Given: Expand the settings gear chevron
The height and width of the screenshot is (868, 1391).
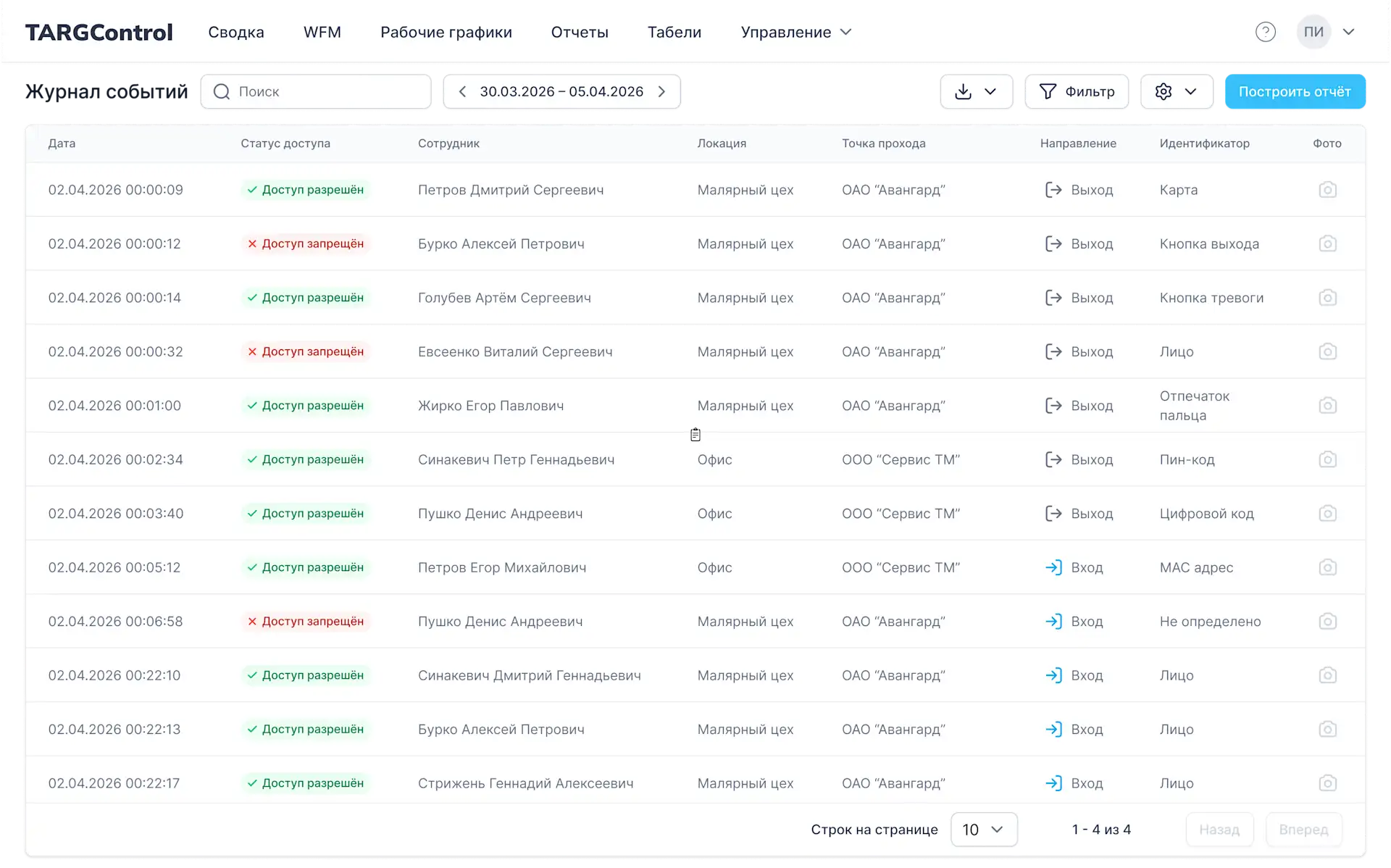Looking at the screenshot, I should point(1190,91).
